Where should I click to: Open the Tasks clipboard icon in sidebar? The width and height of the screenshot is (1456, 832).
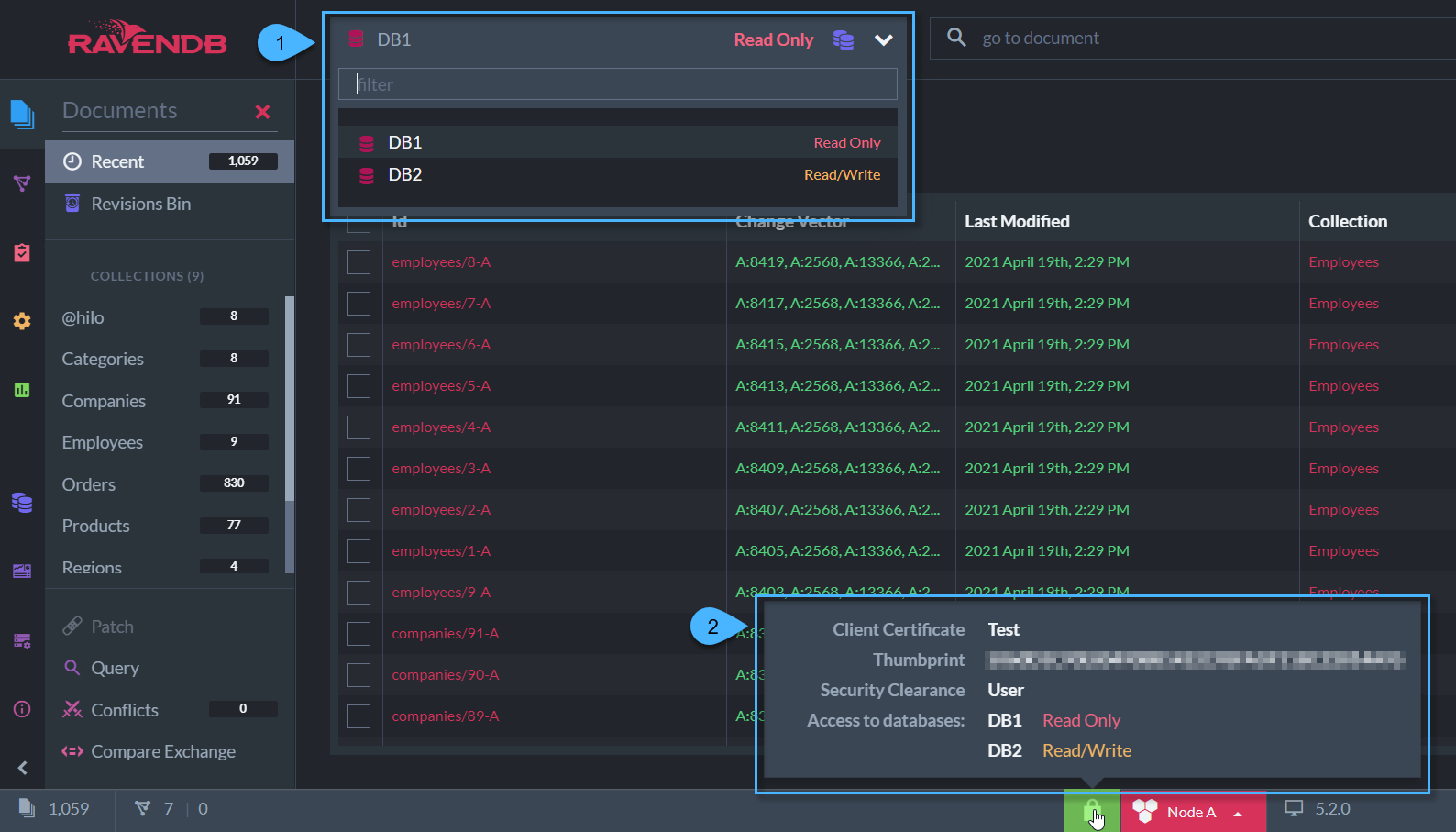point(22,252)
